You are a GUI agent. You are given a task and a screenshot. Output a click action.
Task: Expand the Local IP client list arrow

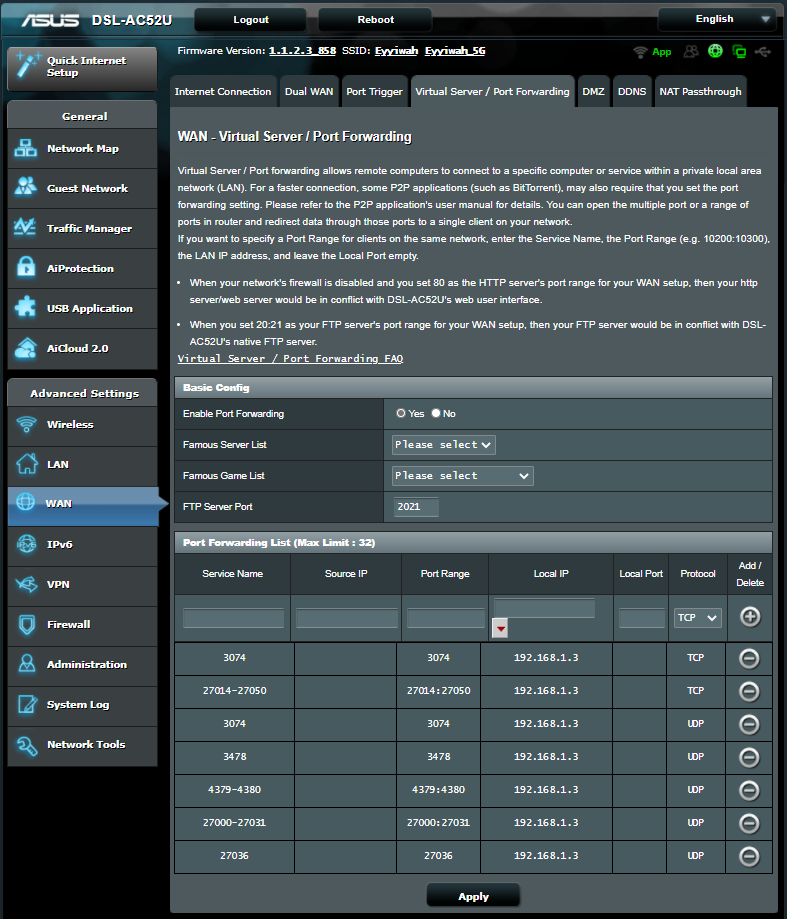[500, 628]
